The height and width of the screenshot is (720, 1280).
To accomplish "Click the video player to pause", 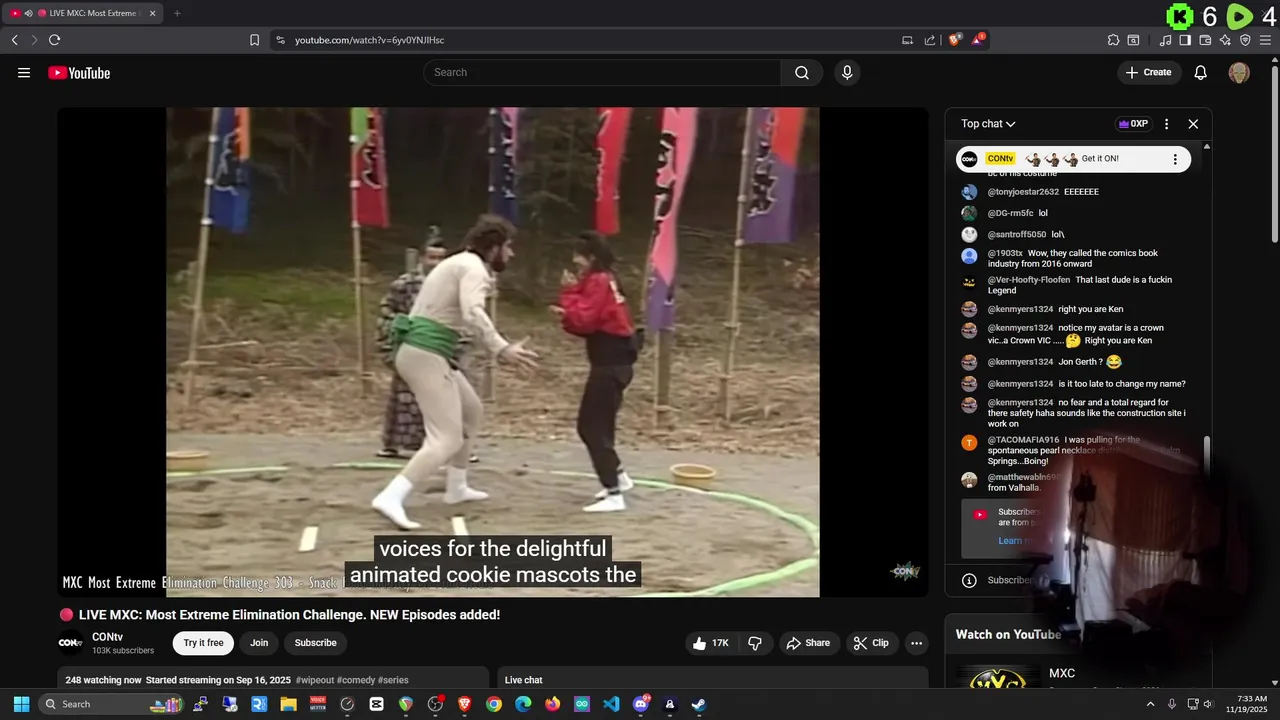I will tap(492, 352).
